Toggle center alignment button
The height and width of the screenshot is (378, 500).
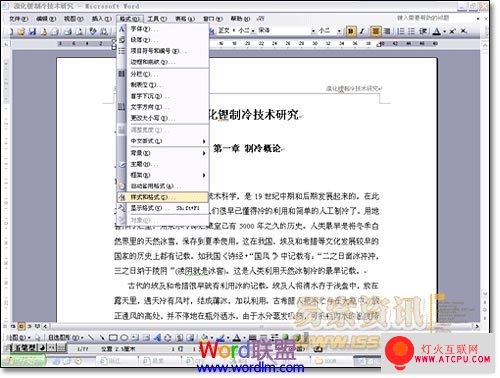pos(376,31)
